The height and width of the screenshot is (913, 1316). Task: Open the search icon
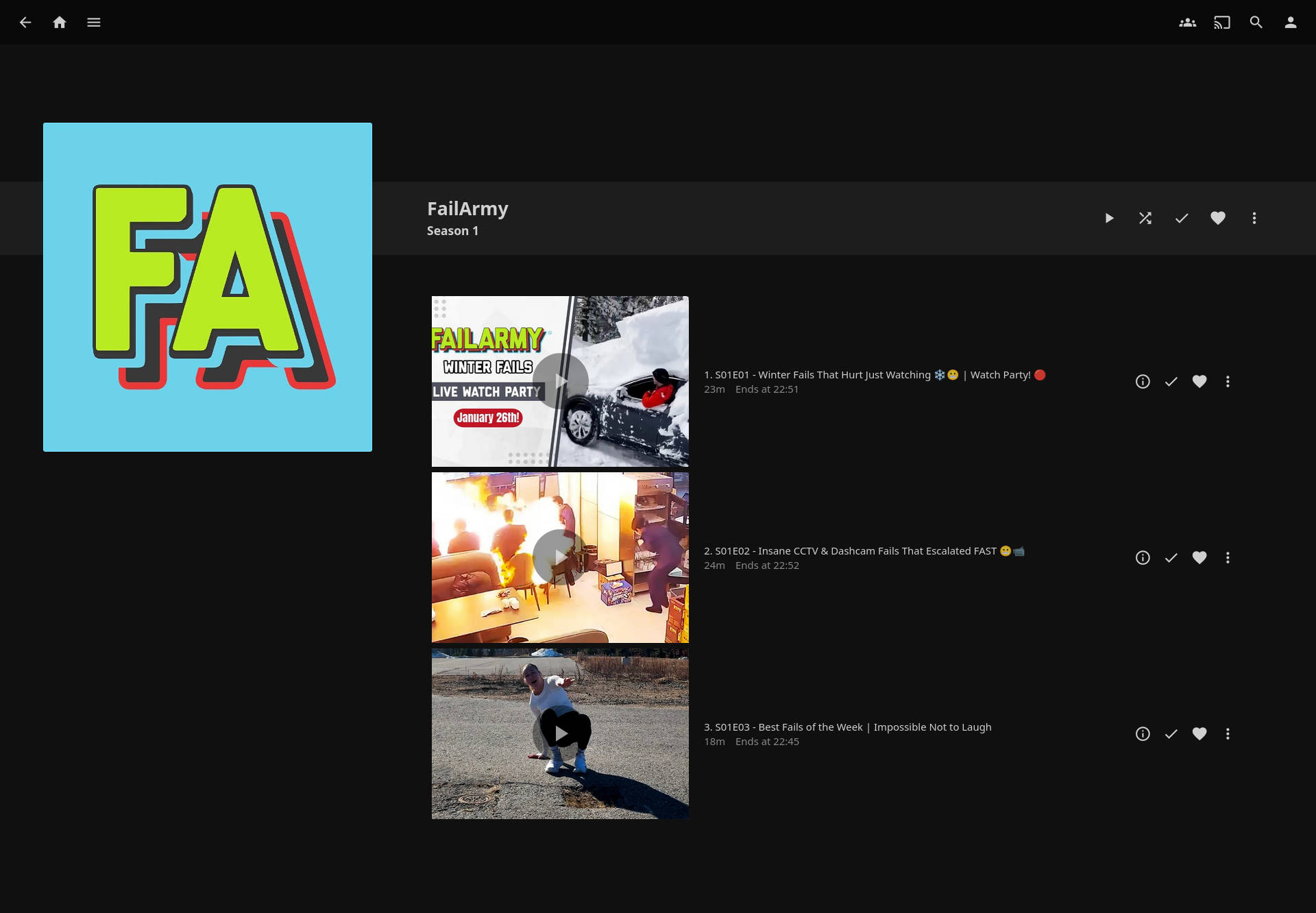pyautogui.click(x=1256, y=23)
